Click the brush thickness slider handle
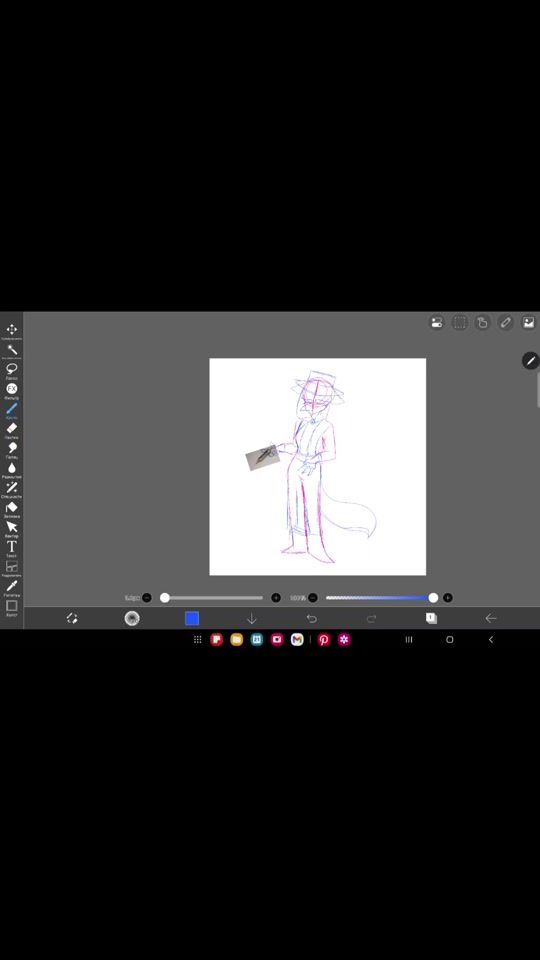 coord(165,598)
